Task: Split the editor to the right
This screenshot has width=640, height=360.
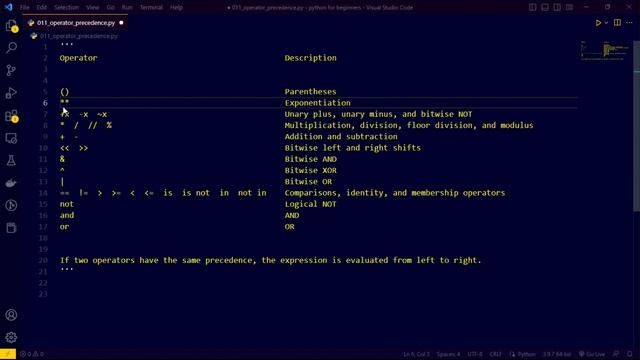Action: click(617, 23)
